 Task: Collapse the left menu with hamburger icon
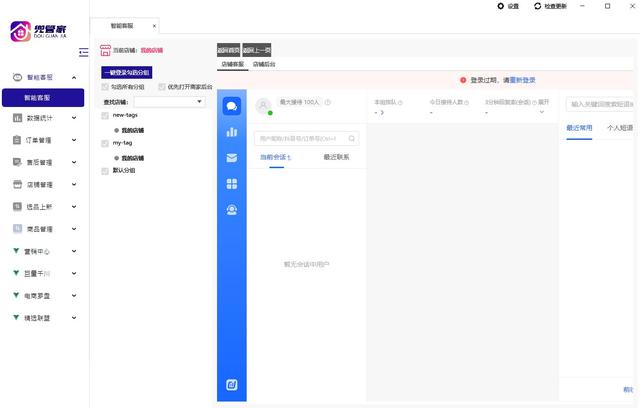pos(83,52)
